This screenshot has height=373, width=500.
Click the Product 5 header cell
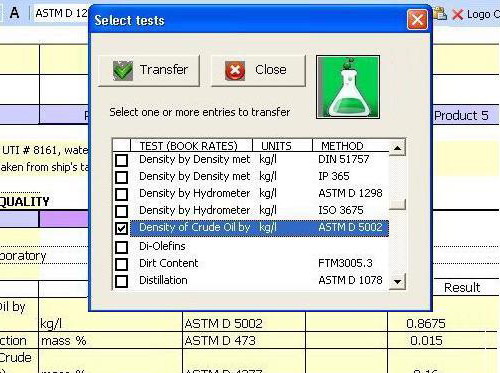pos(466,115)
